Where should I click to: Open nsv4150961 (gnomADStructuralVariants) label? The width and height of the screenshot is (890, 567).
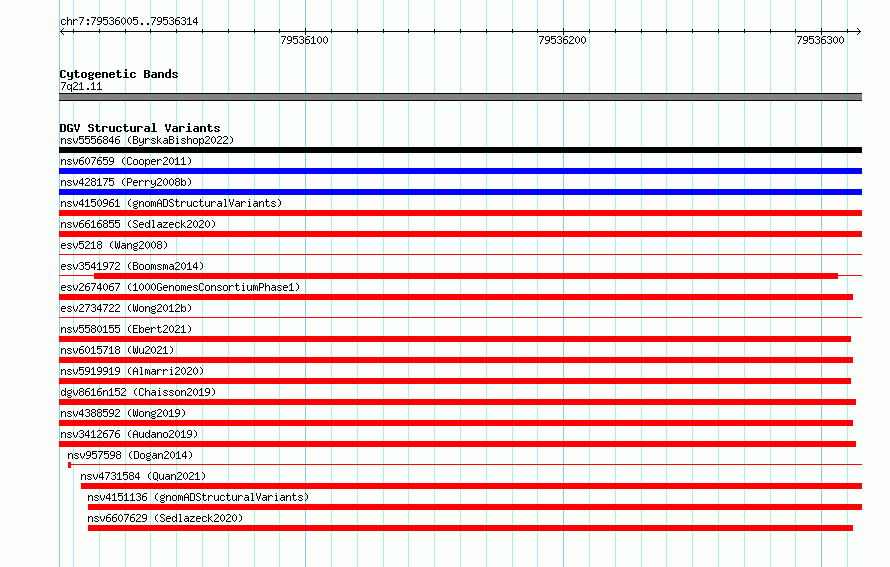[x=171, y=203]
